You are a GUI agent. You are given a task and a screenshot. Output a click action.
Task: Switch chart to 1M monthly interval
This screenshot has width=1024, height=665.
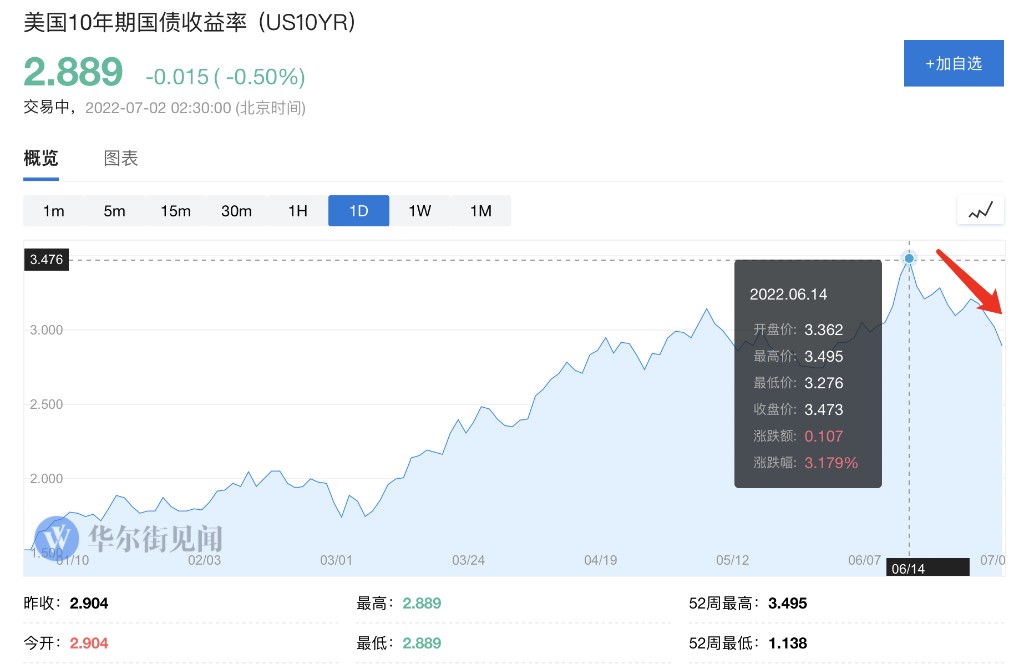click(481, 211)
